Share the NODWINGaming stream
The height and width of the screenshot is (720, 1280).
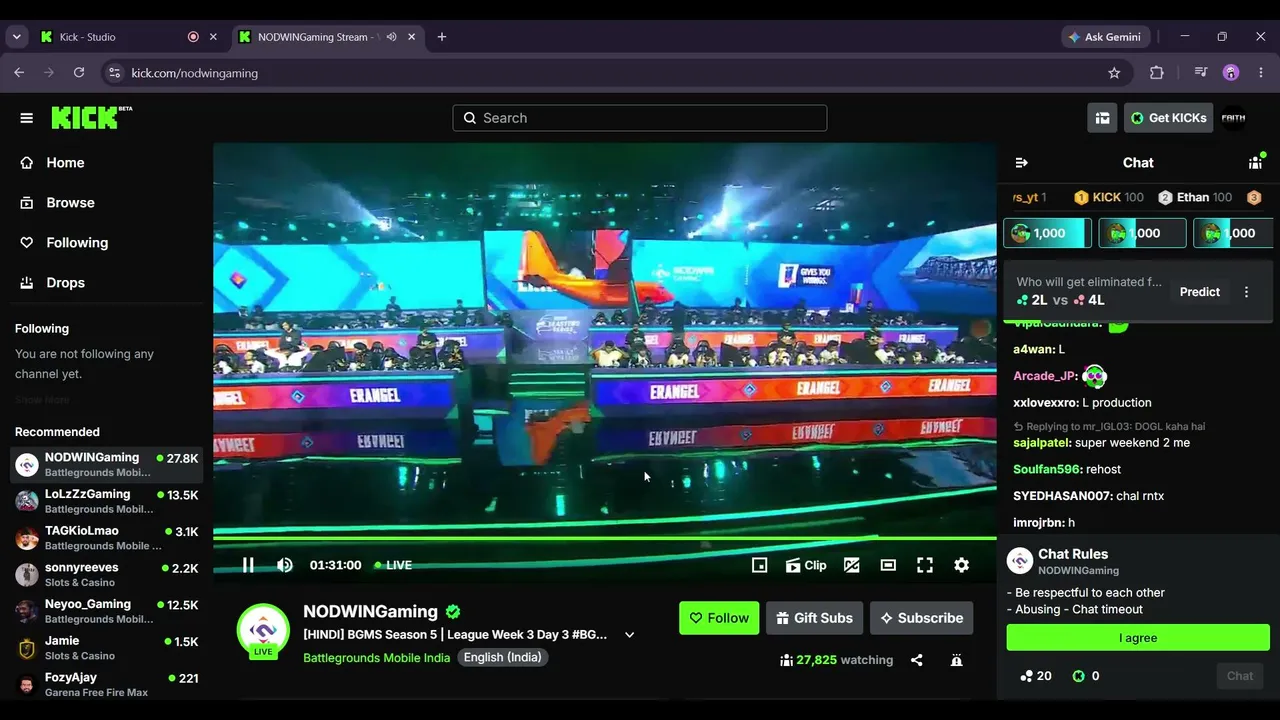click(917, 660)
